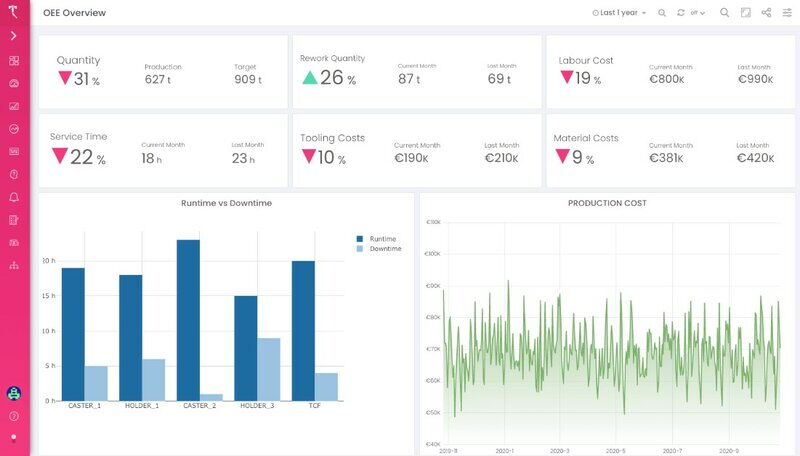
Task: Toggle the Runtime series in chart legend
Action: coord(382,239)
